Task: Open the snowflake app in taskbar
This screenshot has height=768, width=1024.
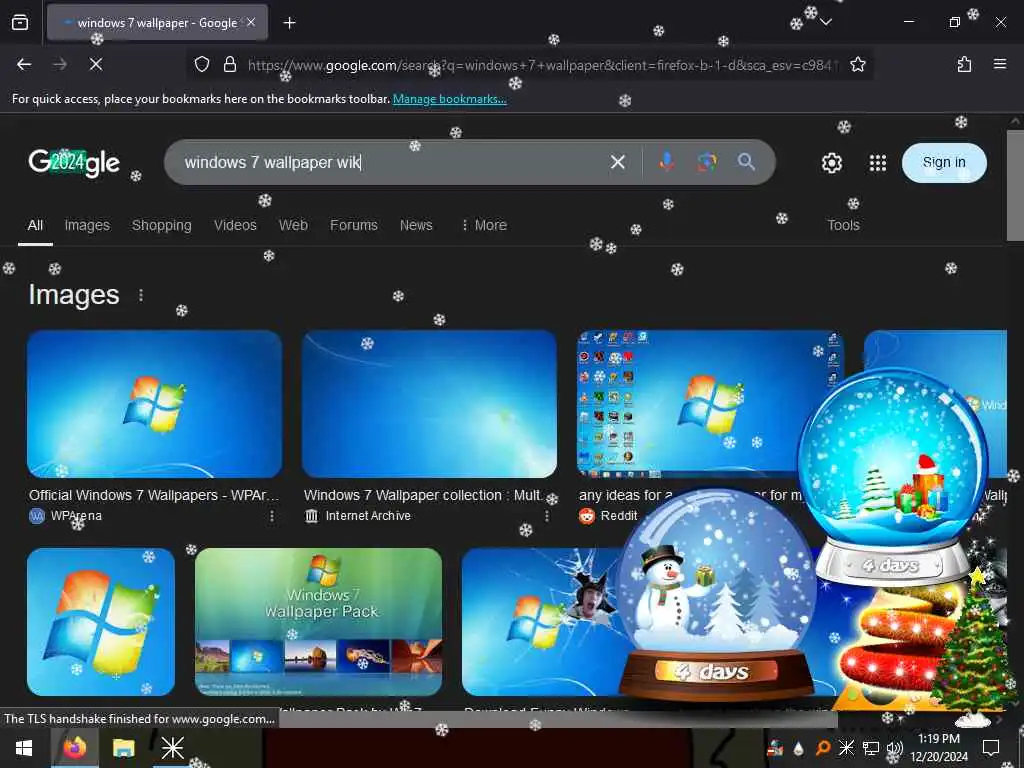Action: [172, 748]
